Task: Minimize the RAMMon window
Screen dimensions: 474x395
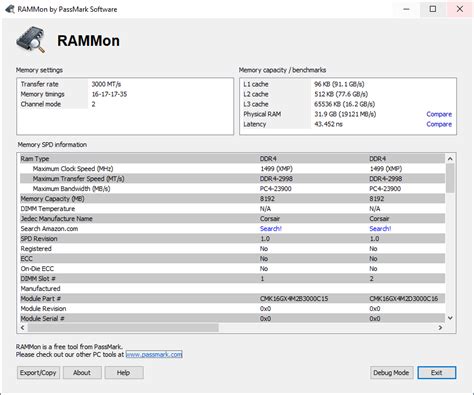Action: [x=406, y=9]
